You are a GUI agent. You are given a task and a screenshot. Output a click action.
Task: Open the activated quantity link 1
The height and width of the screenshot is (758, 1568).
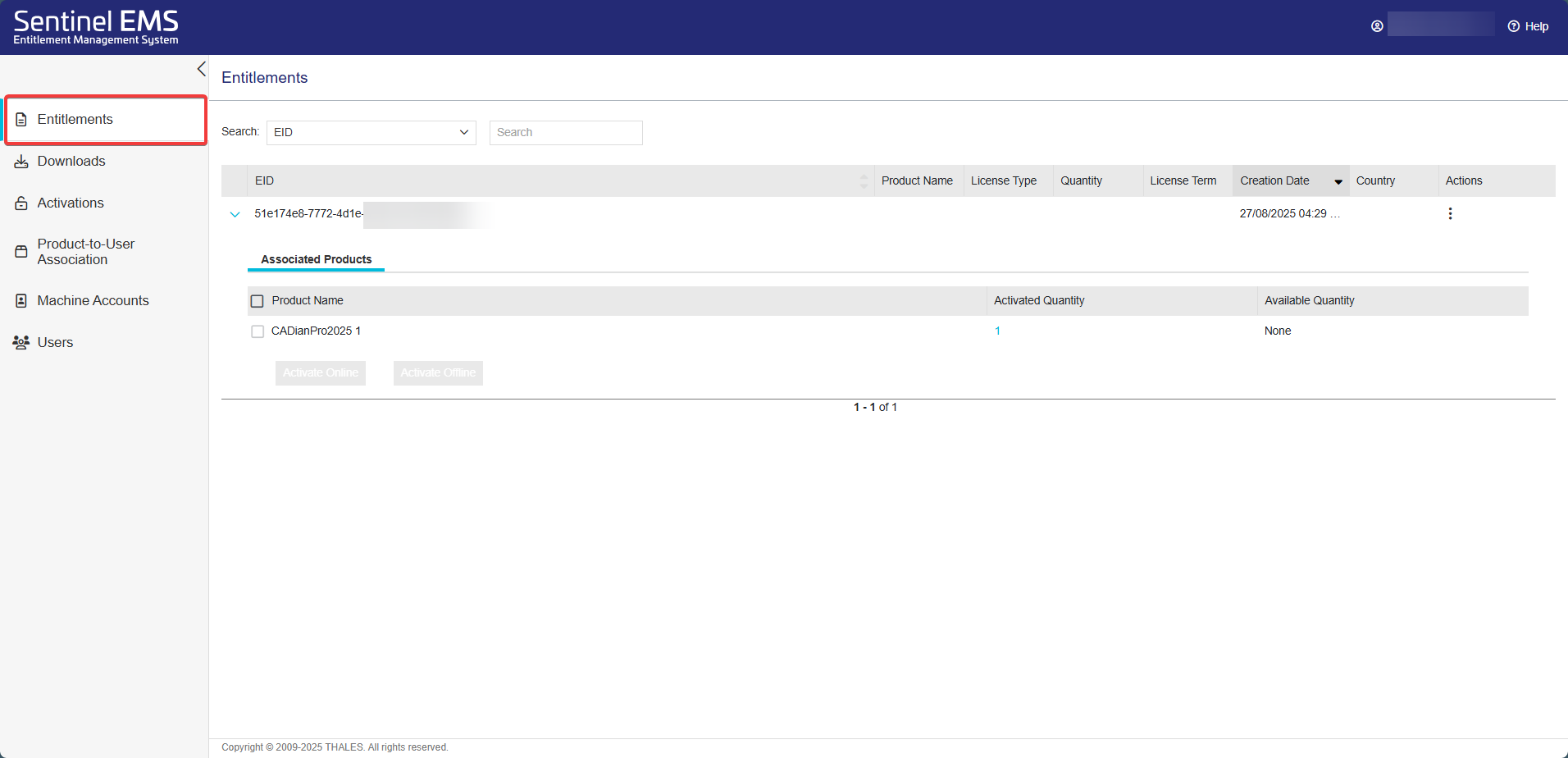point(997,331)
